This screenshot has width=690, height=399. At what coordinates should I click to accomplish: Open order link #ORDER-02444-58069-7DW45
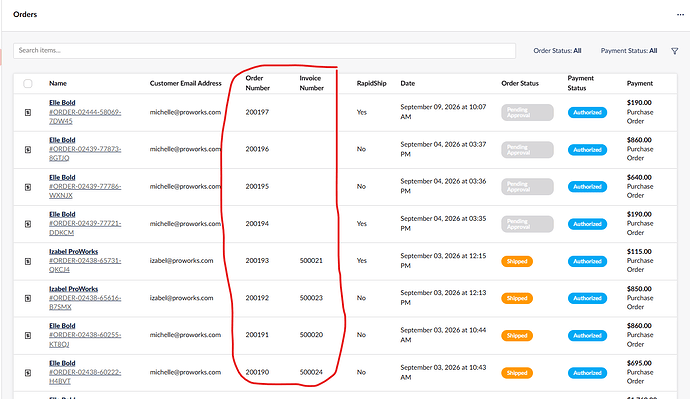(85, 117)
